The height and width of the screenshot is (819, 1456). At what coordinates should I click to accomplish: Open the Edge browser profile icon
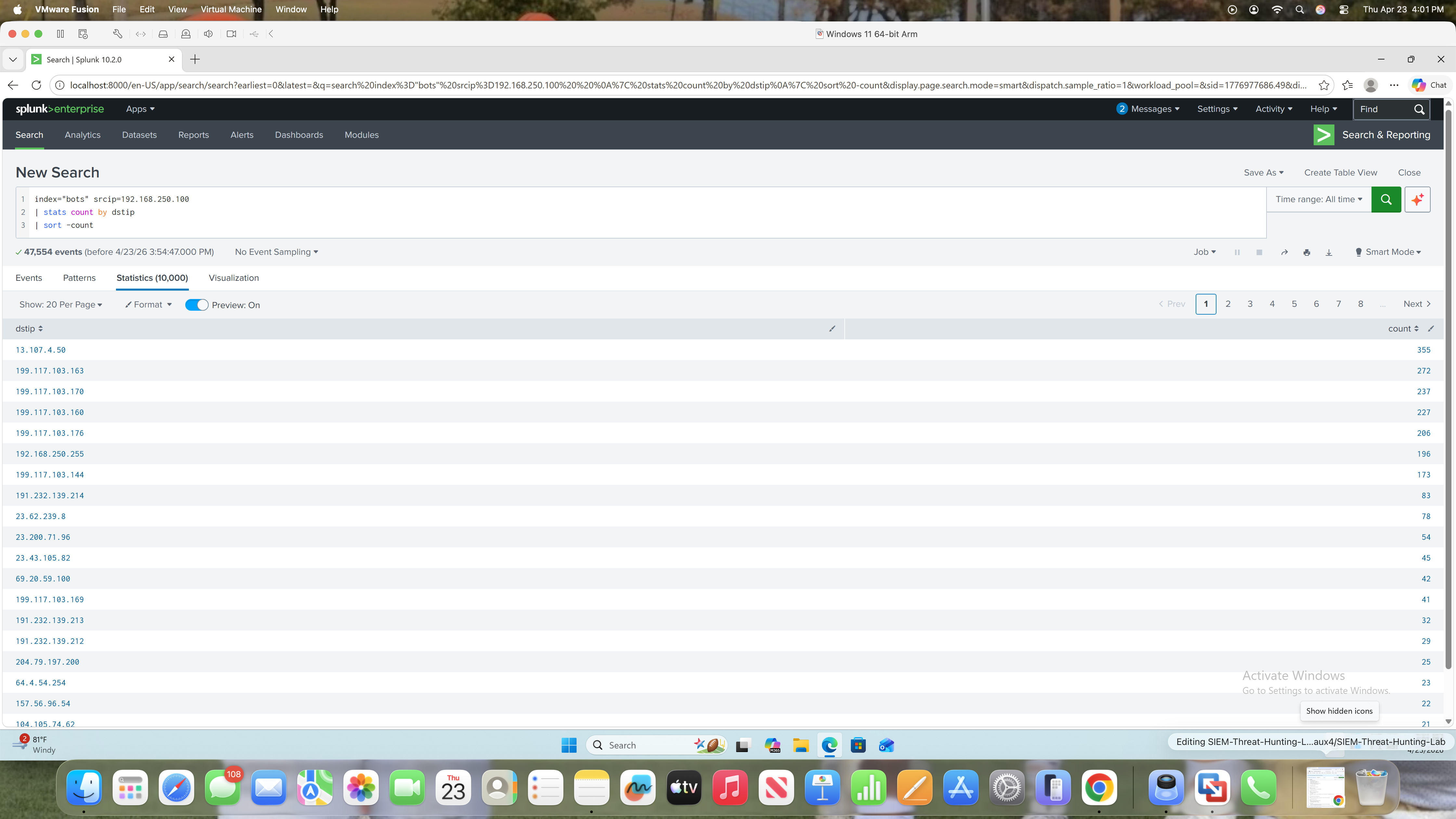[x=1371, y=85]
